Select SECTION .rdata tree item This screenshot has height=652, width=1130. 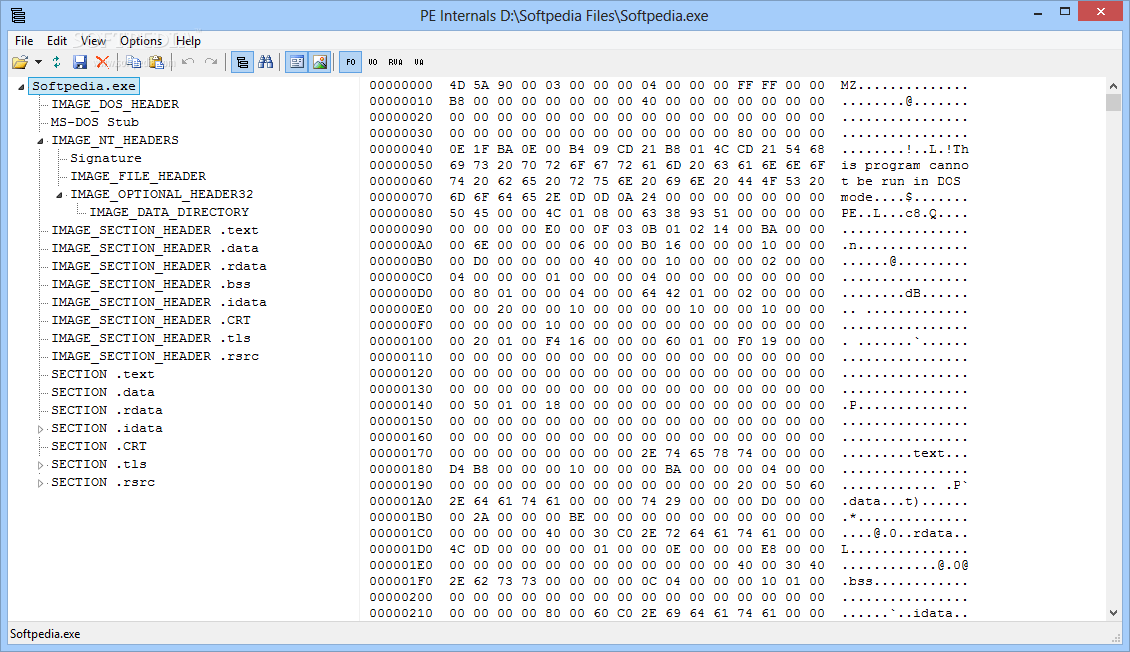(107, 411)
